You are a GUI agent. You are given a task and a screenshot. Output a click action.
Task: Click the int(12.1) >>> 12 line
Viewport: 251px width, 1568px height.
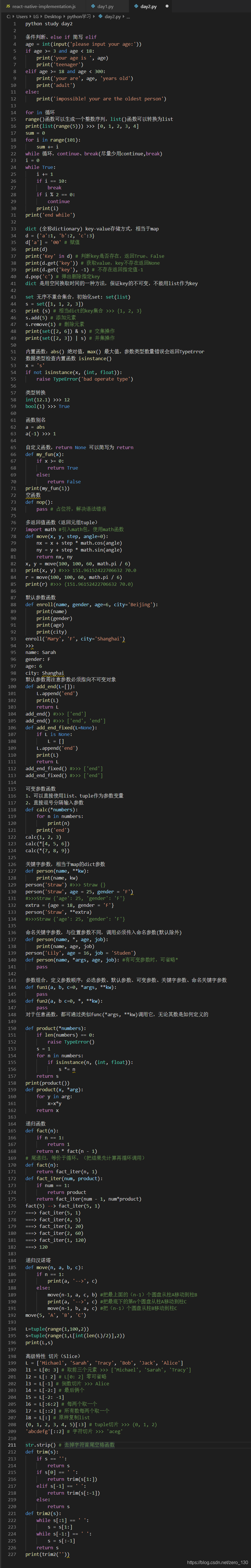47,399
